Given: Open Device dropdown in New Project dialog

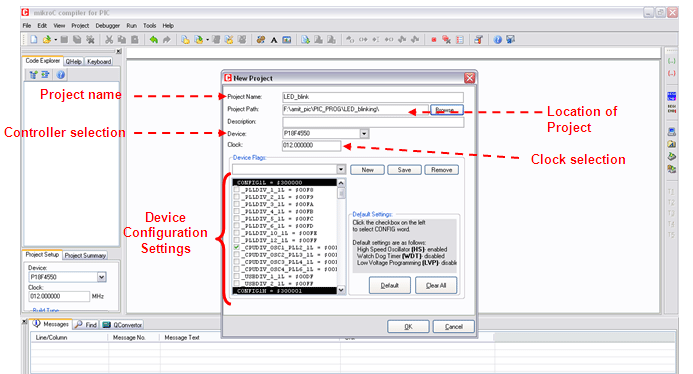Looking at the screenshot, I should [364, 134].
